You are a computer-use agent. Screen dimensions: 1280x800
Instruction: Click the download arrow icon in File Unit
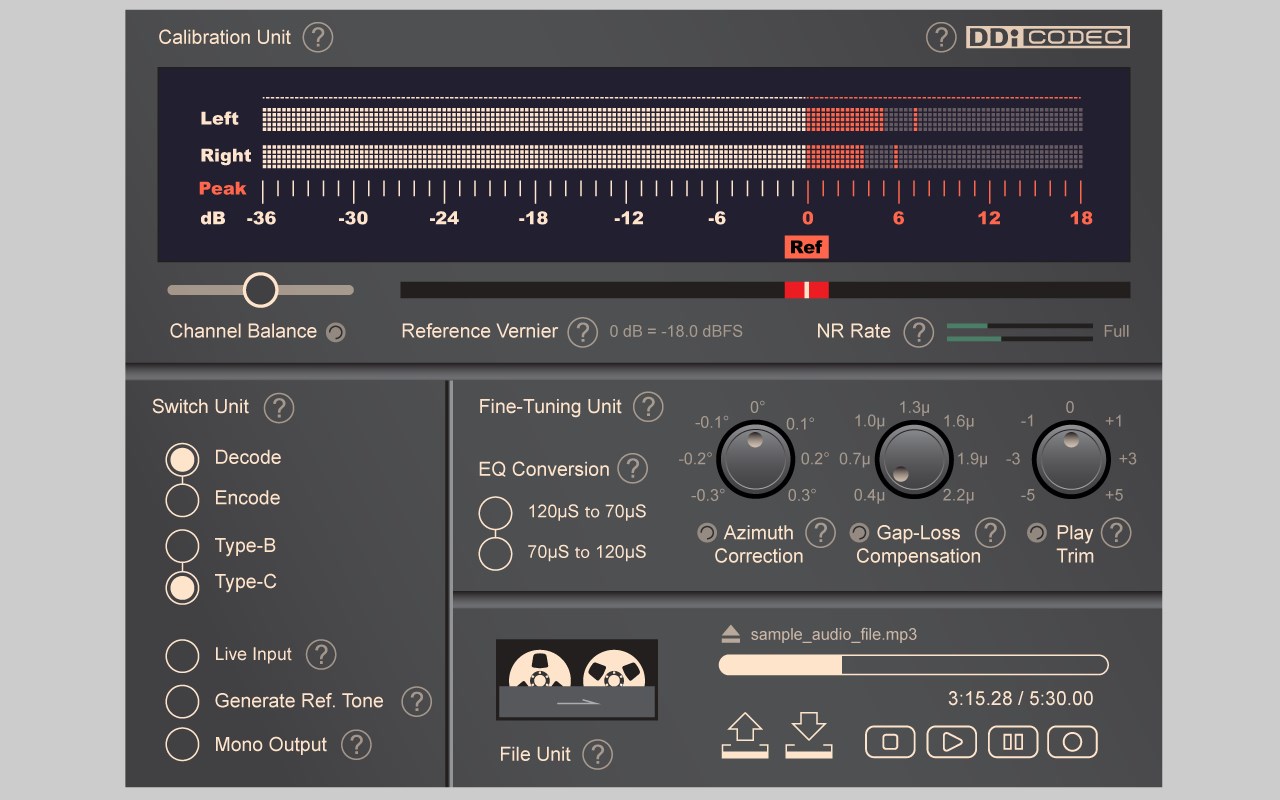(809, 735)
